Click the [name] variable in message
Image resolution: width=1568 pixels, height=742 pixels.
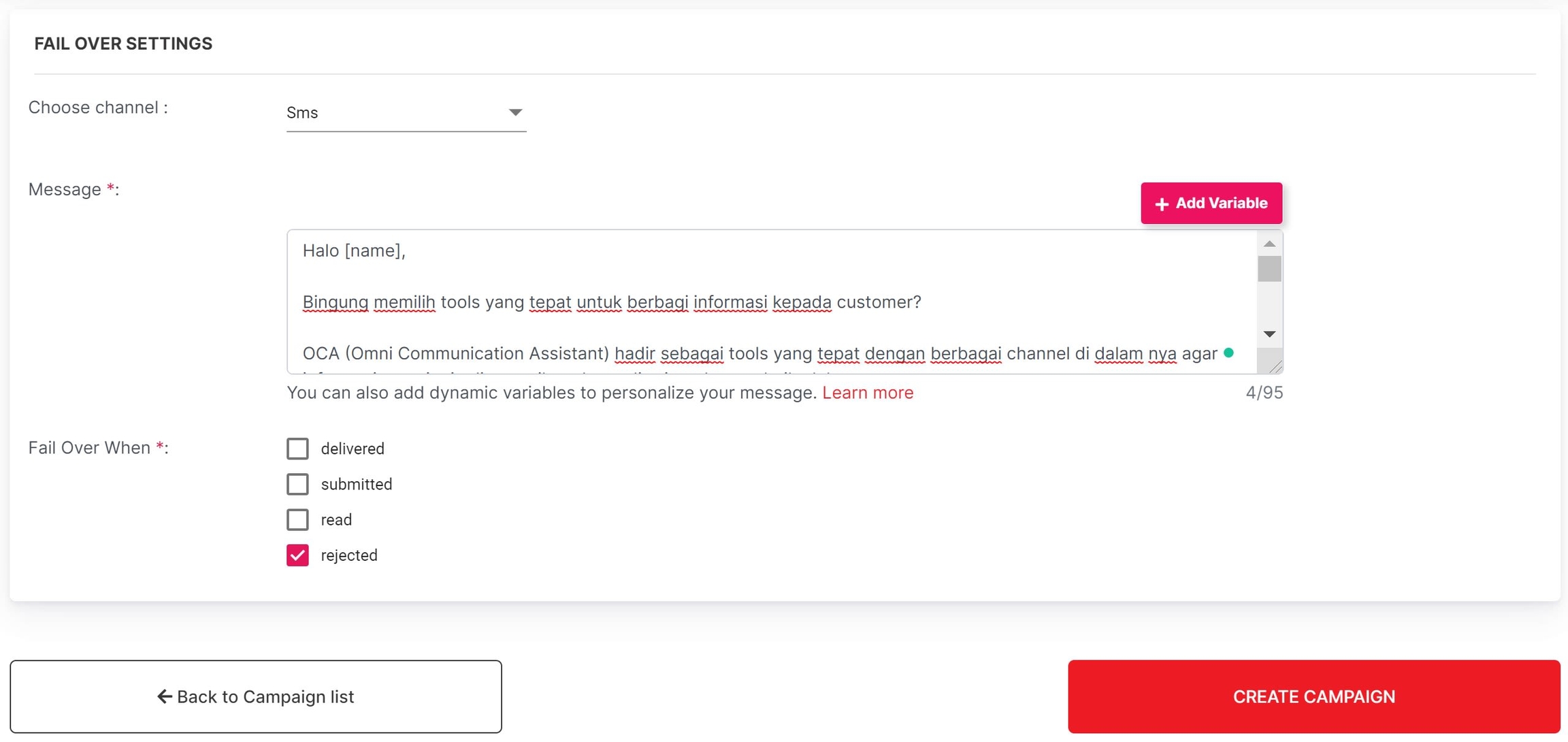click(374, 251)
